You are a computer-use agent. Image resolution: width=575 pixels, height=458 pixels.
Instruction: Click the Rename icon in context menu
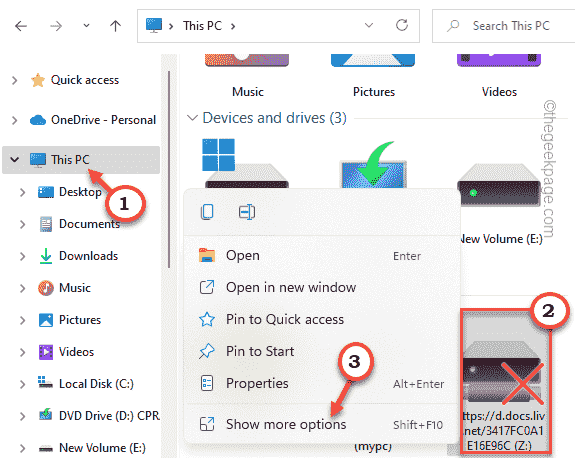(x=247, y=212)
